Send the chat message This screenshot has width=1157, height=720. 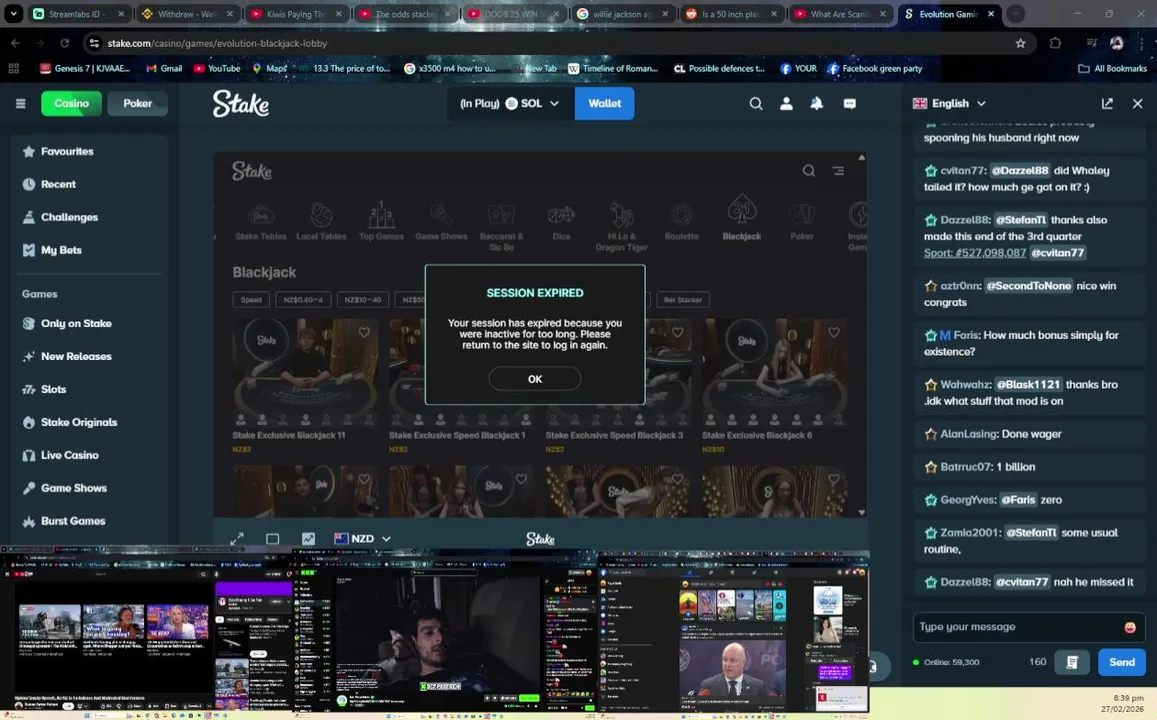pyautogui.click(x=1122, y=662)
